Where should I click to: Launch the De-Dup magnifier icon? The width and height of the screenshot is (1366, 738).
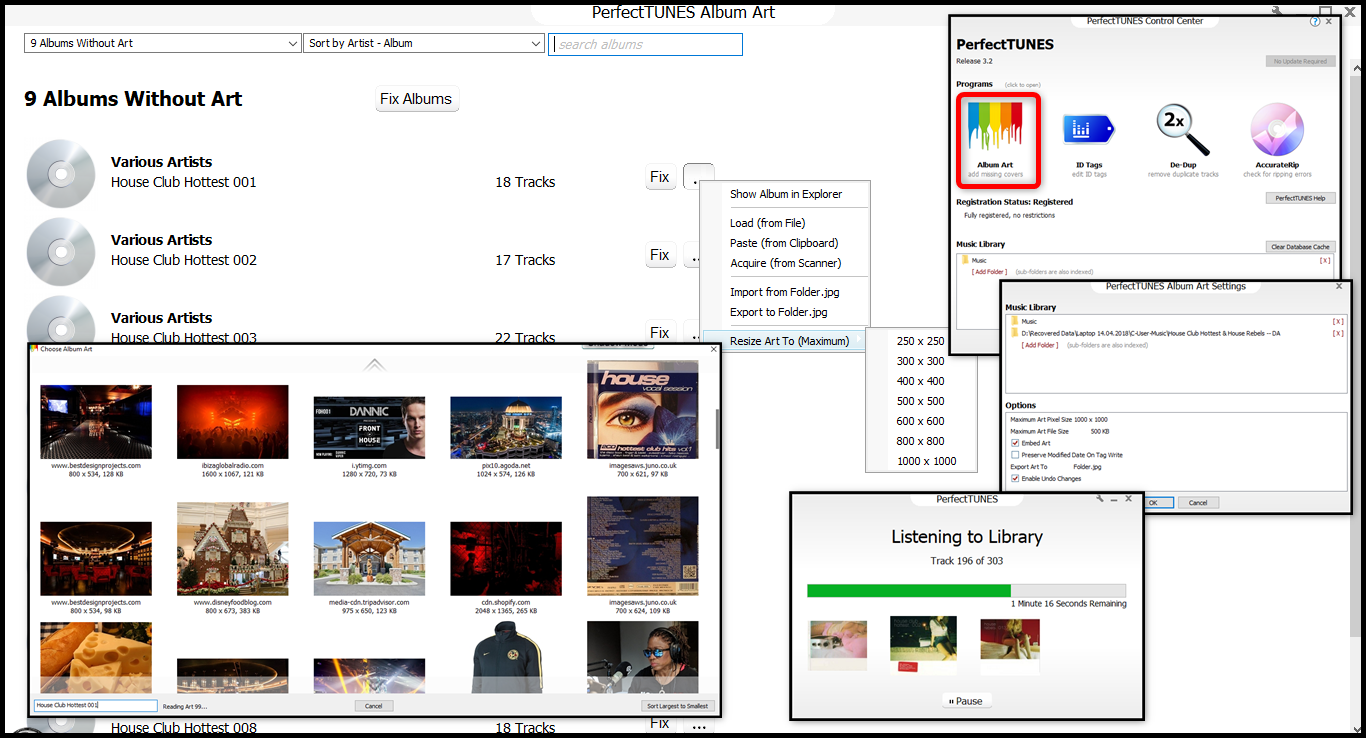1183,129
